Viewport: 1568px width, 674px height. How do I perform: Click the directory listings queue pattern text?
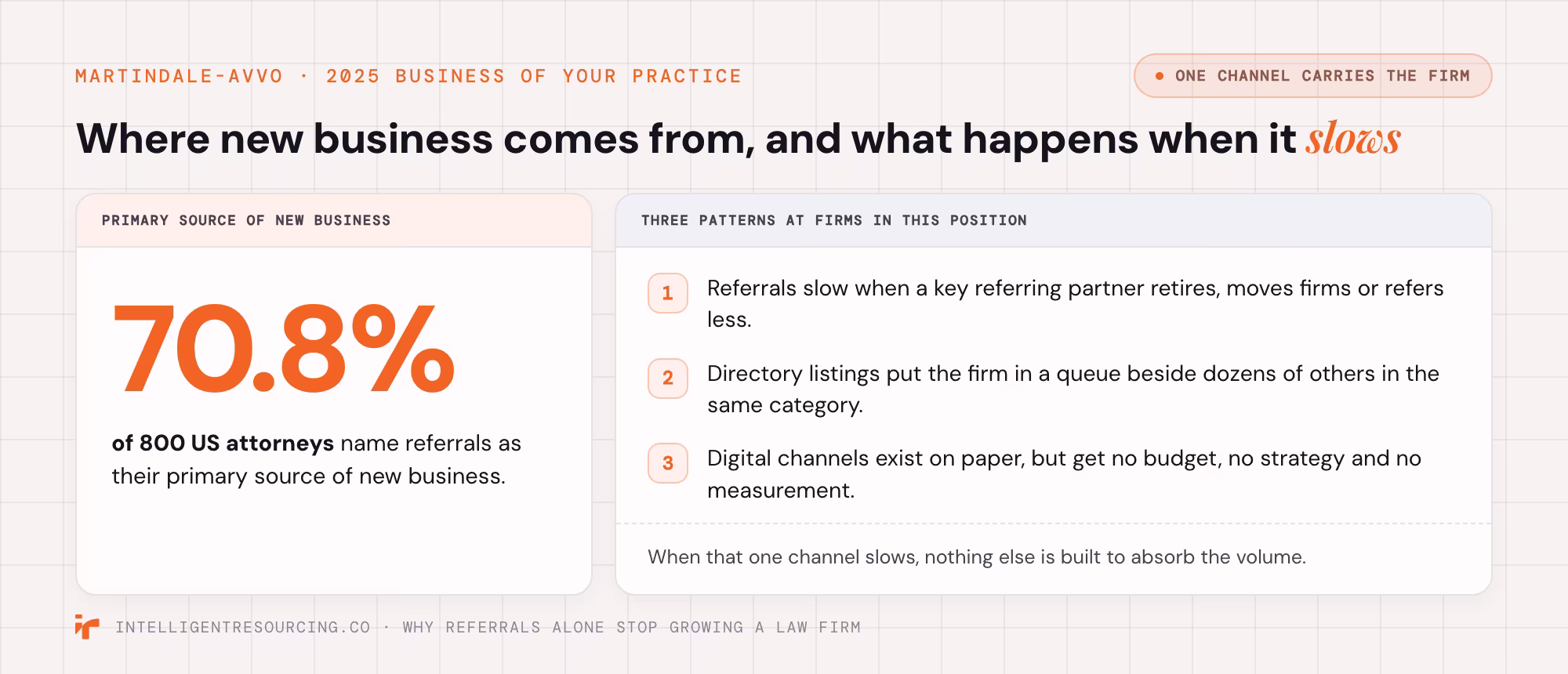[x=1073, y=389]
